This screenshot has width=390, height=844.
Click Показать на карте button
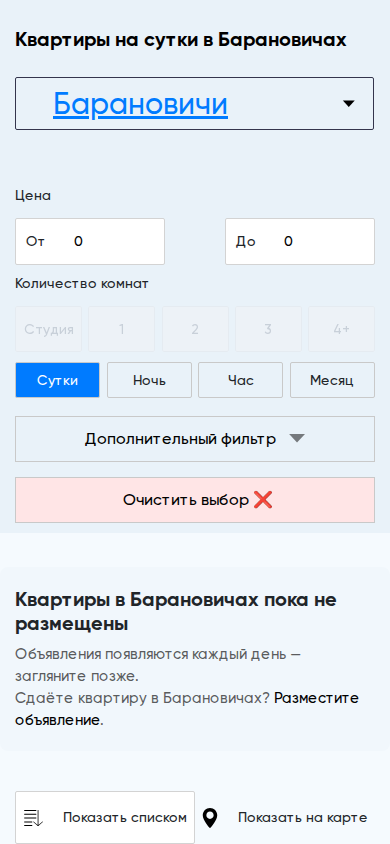[285, 817]
